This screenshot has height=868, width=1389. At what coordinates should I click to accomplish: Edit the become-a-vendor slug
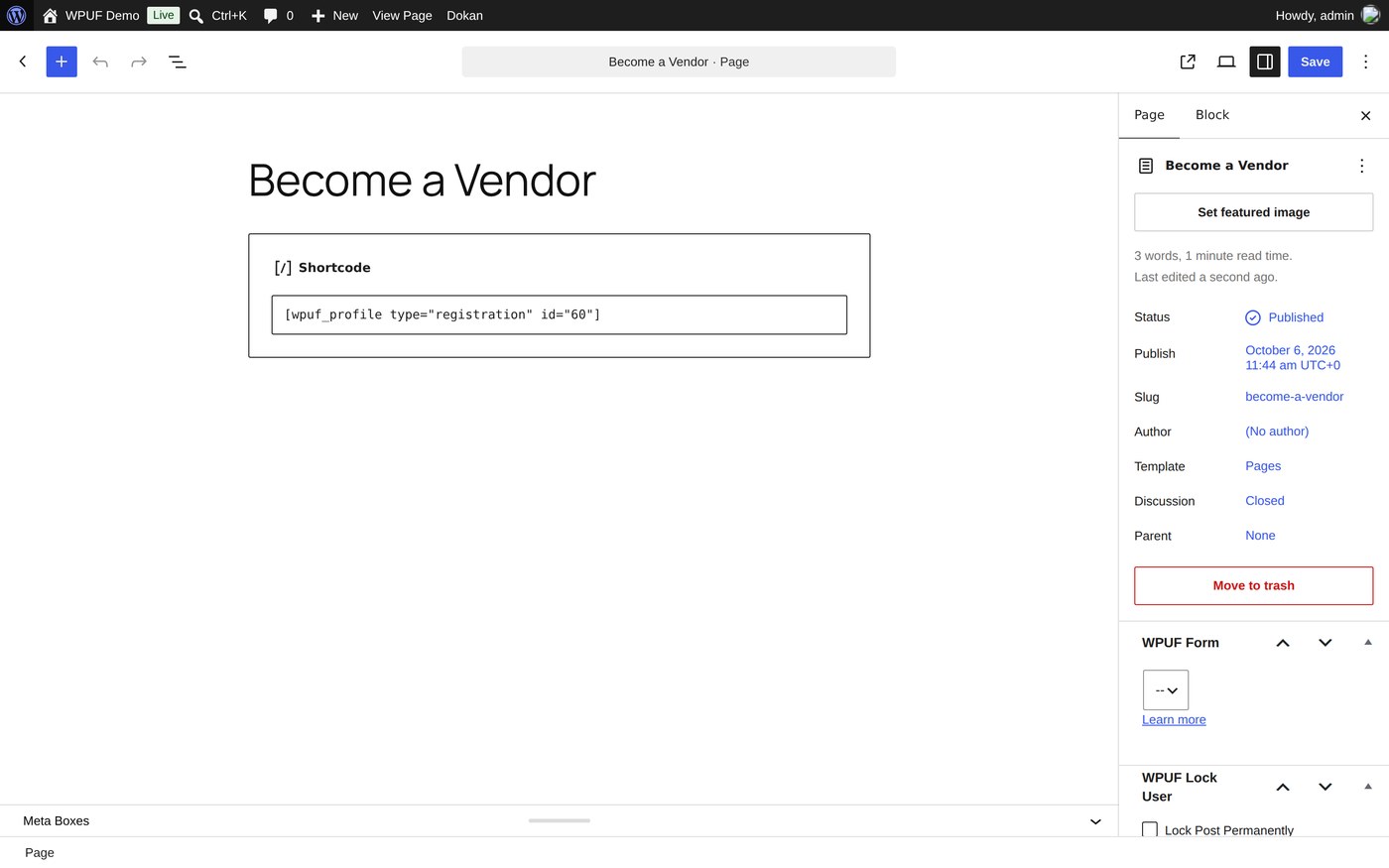click(x=1294, y=397)
